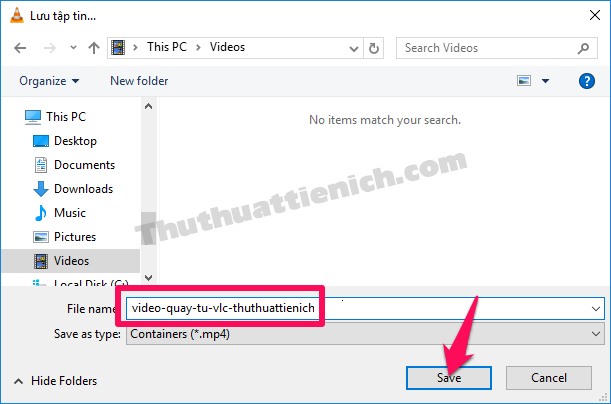Click the search magnifier icon
The height and width of the screenshot is (404, 611).
pos(583,48)
